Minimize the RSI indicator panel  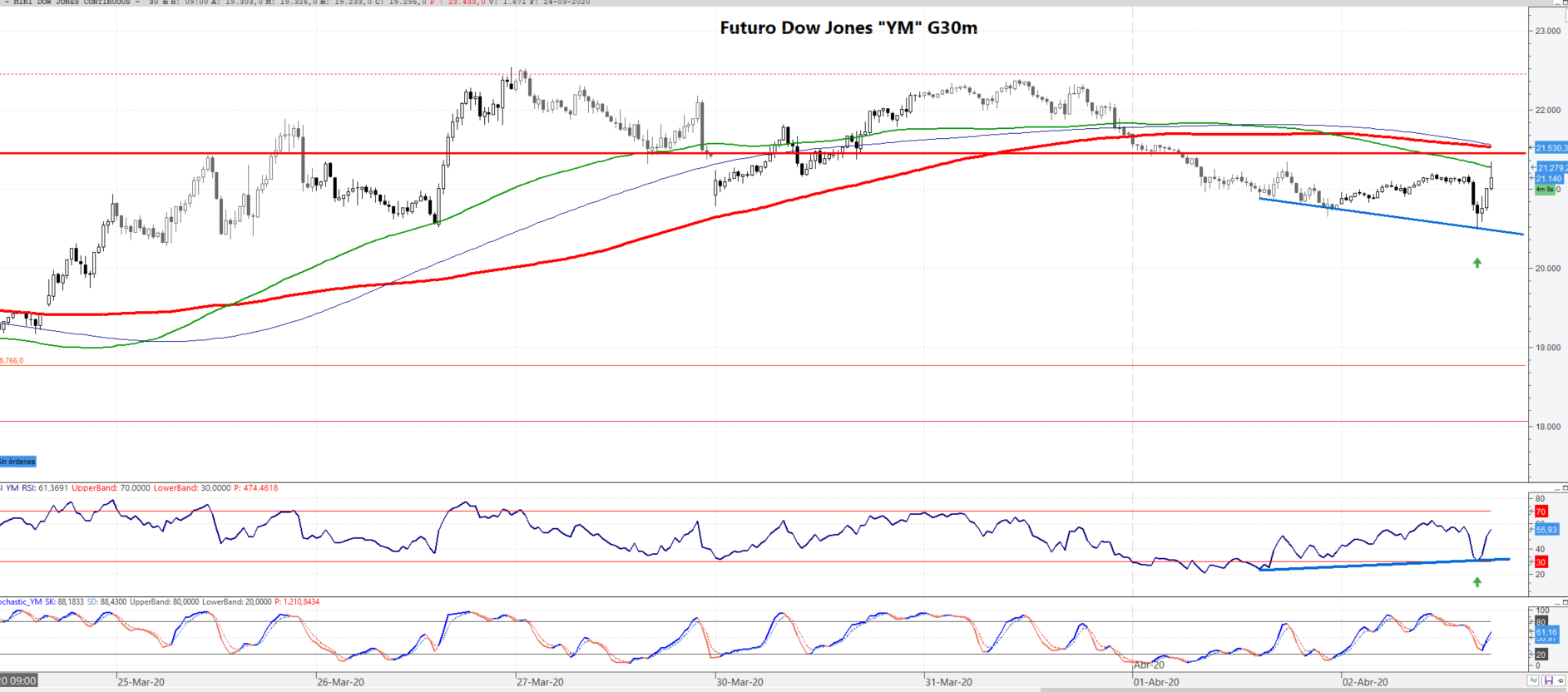[1556, 488]
